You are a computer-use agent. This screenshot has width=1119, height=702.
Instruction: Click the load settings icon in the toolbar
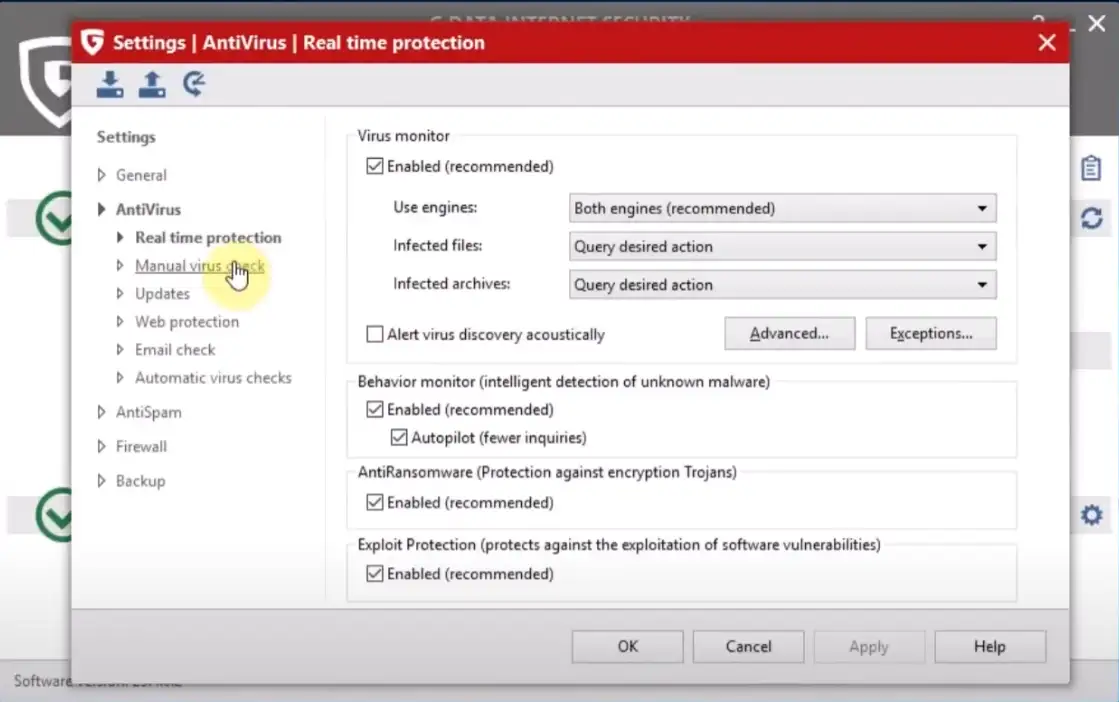click(110, 85)
